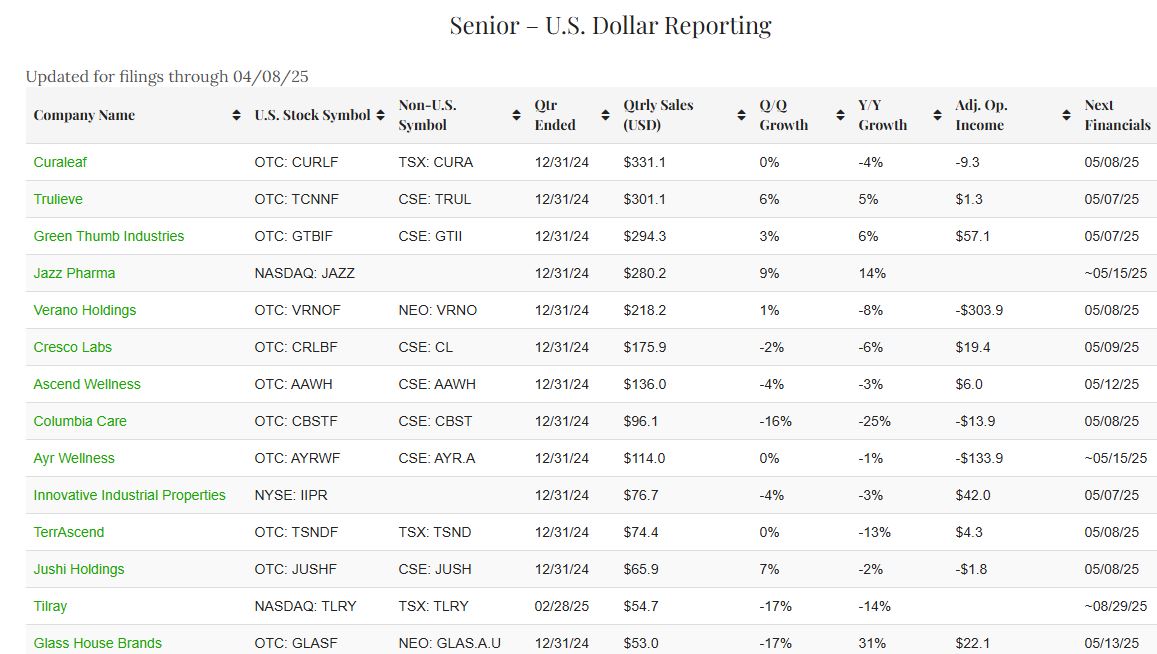The width and height of the screenshot is (1157, 654).
Task: Click the Next Financials column header
Action: tap(1117, 115)
